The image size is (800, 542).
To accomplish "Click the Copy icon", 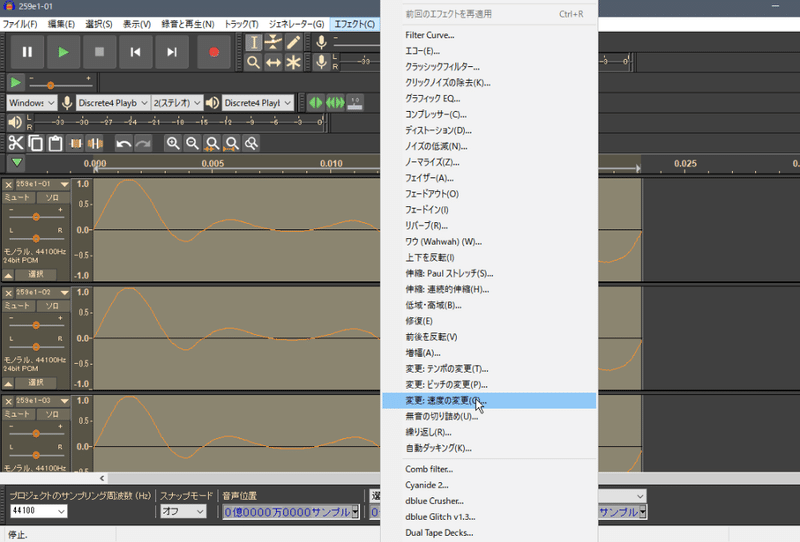I will pos(36,143).
